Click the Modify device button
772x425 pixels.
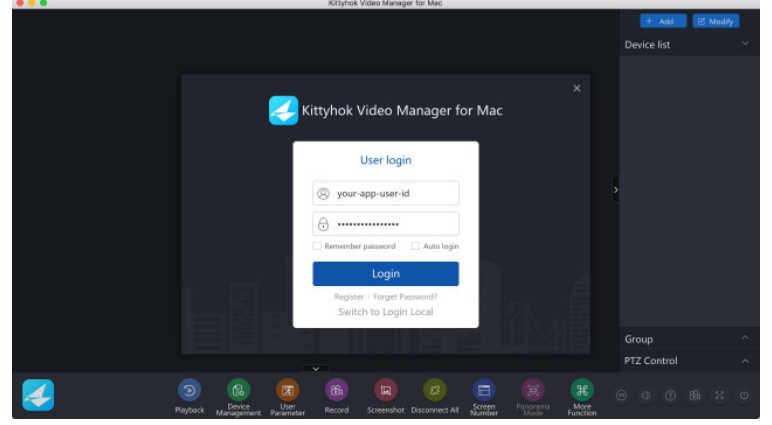coord(716,21)
